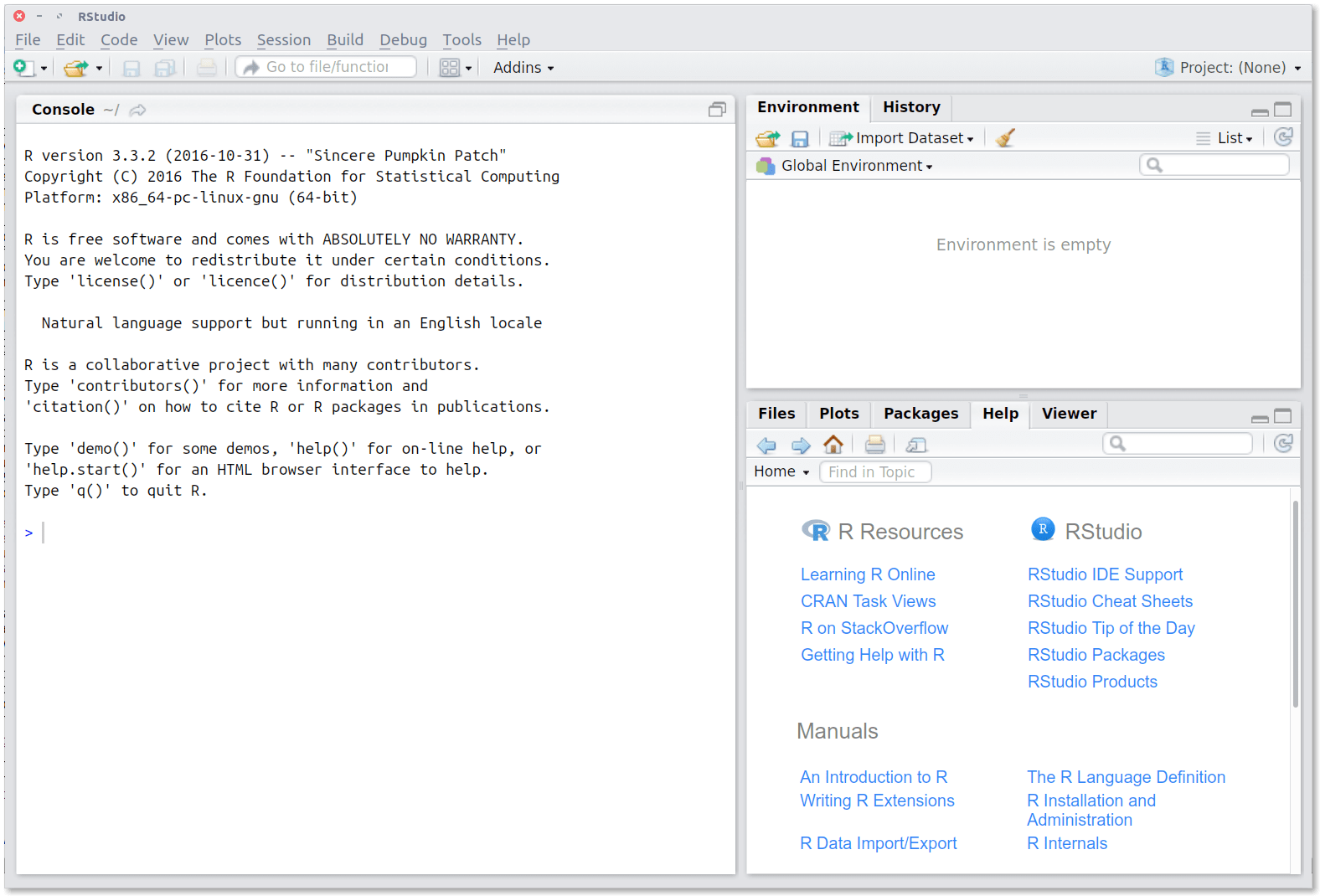Click the Save workspace disk icon
1320x896 pixels.
[800, 138]
